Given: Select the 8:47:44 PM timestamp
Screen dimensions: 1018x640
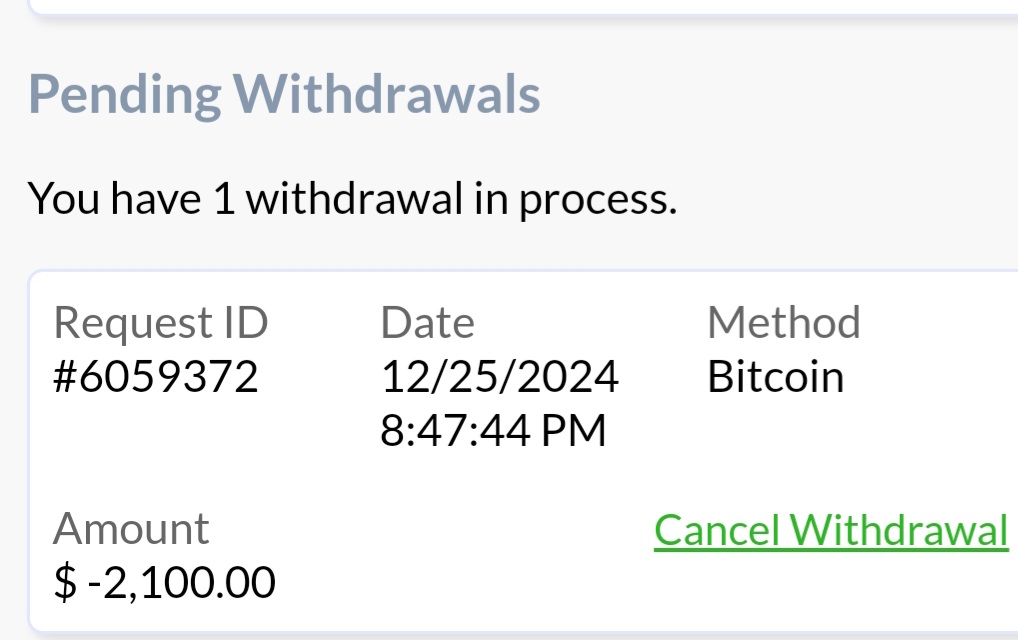Looking at the screenshot, I should coord(493,430).
